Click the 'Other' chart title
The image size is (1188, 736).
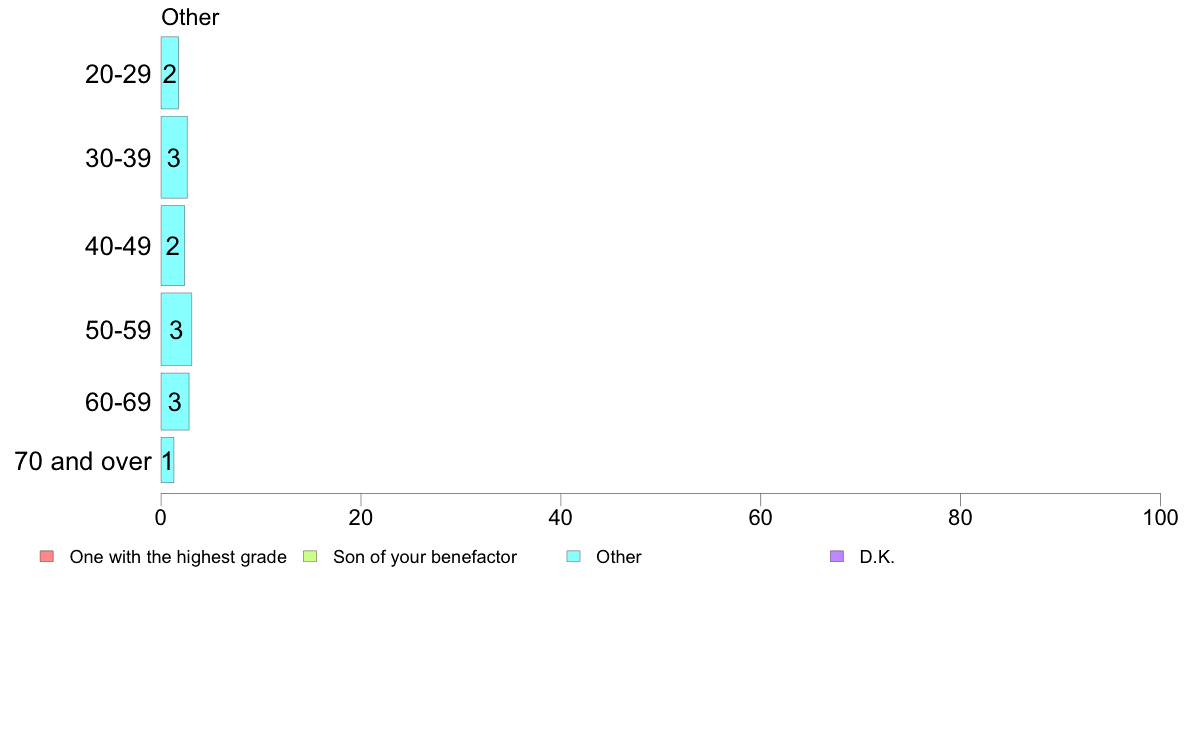click(190, 17)
